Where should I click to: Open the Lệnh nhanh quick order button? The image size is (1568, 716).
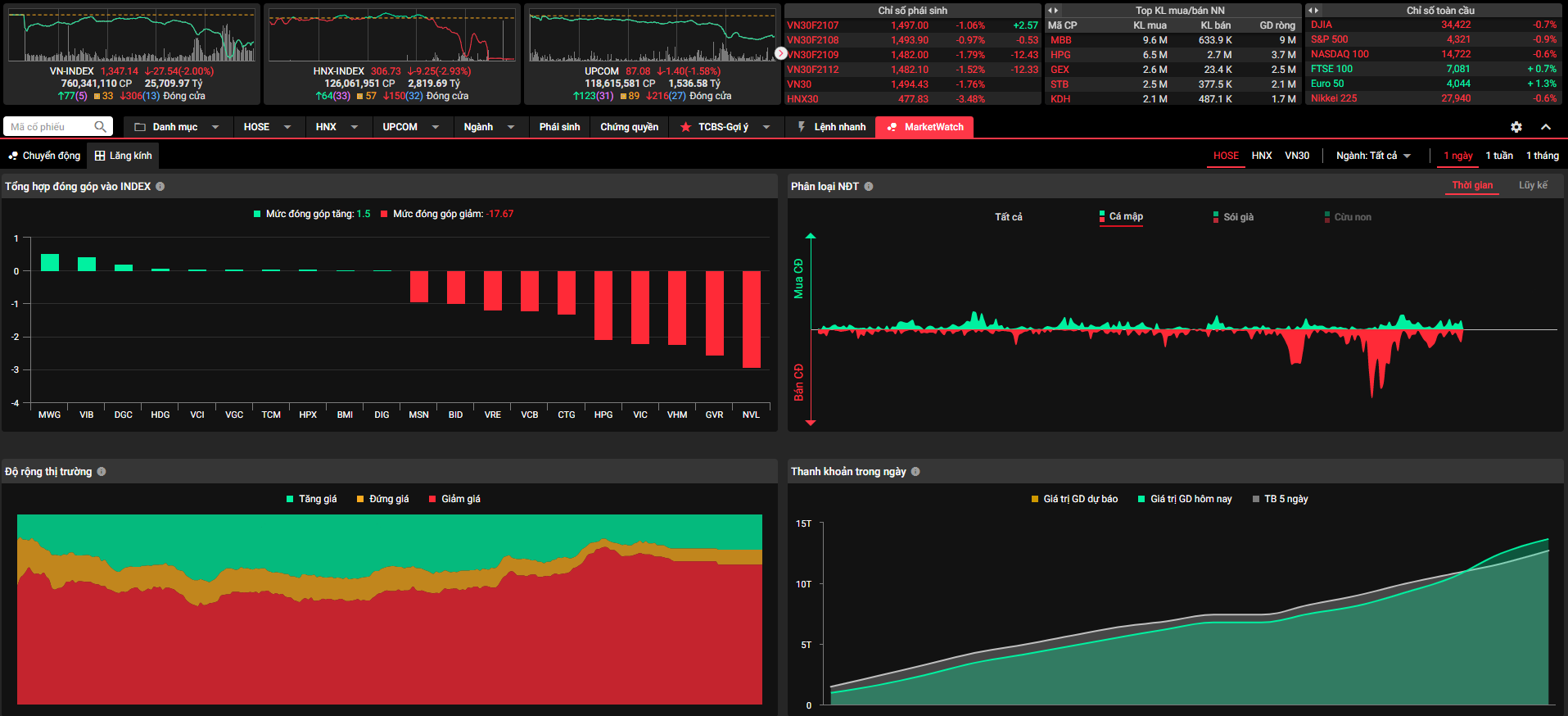coord(831,127)
